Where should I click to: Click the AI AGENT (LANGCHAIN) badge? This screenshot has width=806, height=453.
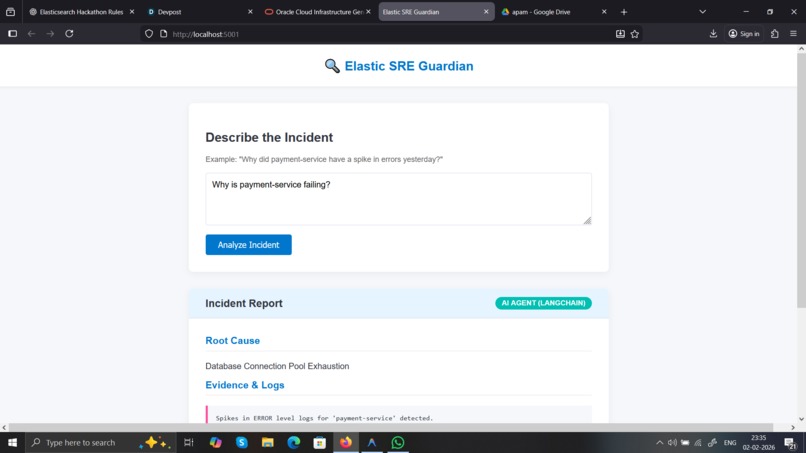pos(543,303)
